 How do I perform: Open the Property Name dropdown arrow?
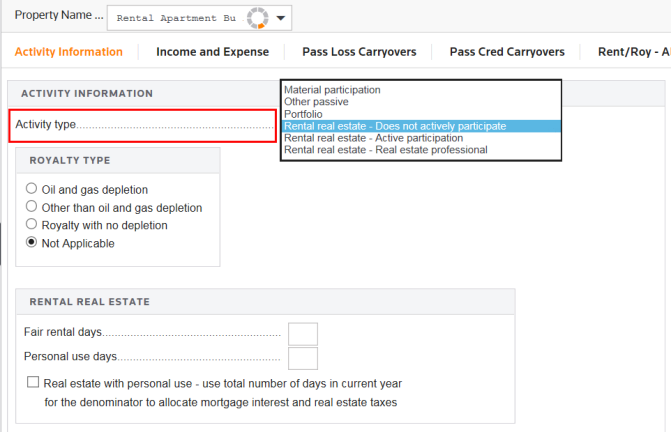pyautogui.click(x=282, y=18)
